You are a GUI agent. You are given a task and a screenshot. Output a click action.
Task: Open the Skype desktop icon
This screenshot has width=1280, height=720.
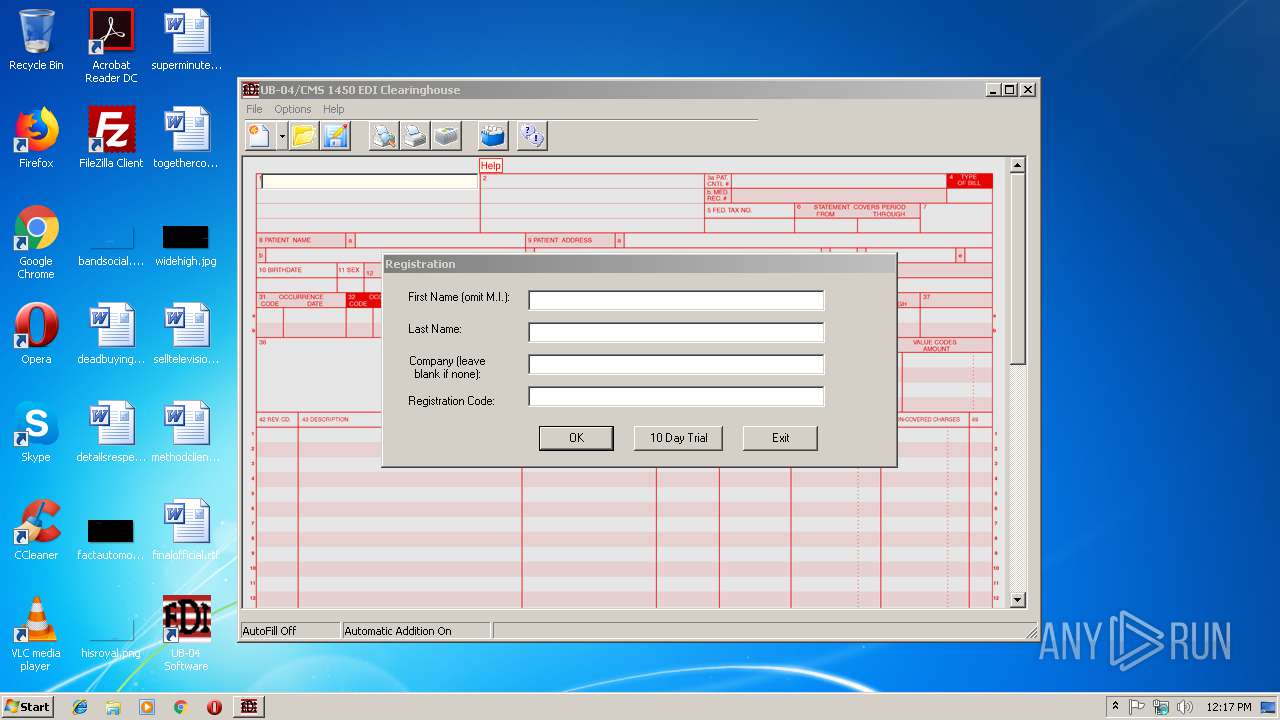36,433
